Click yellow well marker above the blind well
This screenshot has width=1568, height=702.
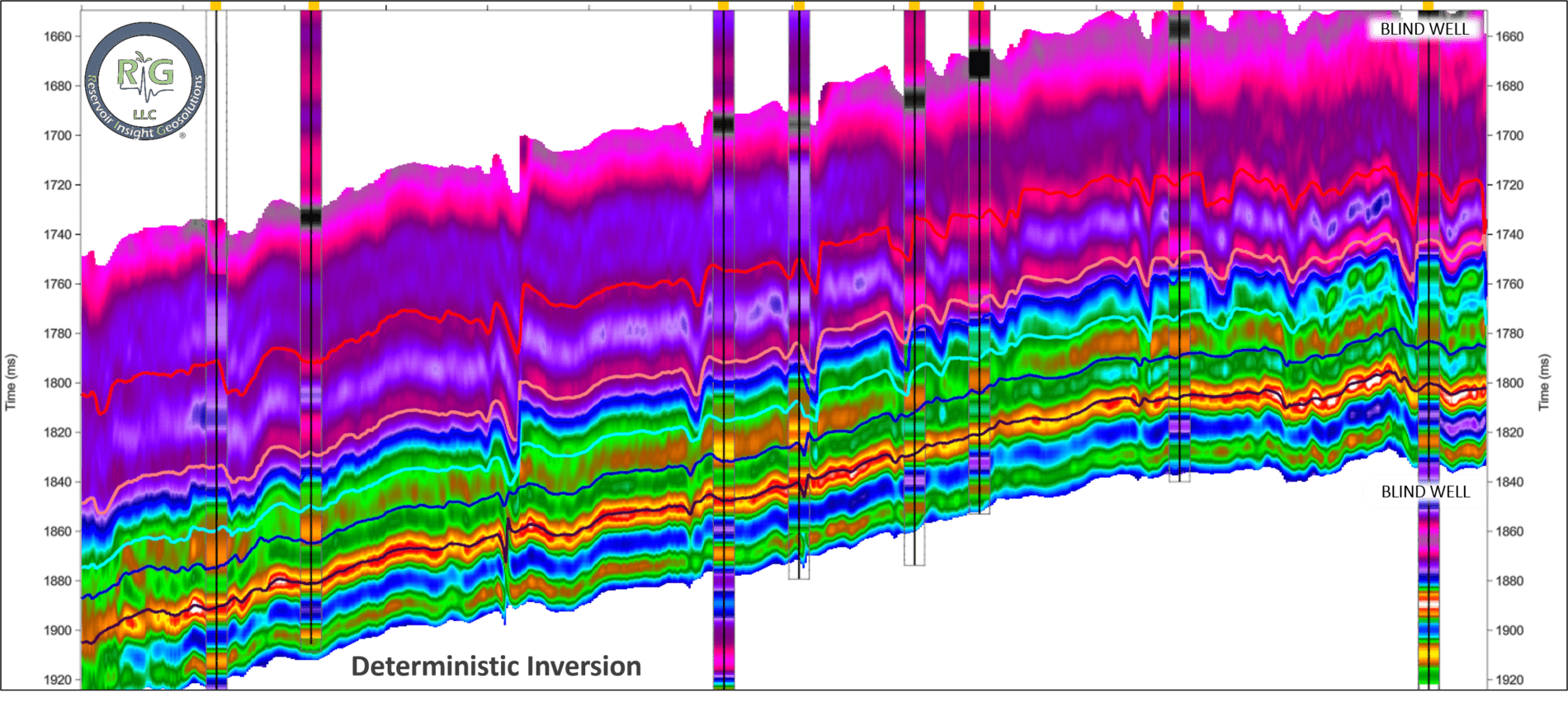point(1428,6)
